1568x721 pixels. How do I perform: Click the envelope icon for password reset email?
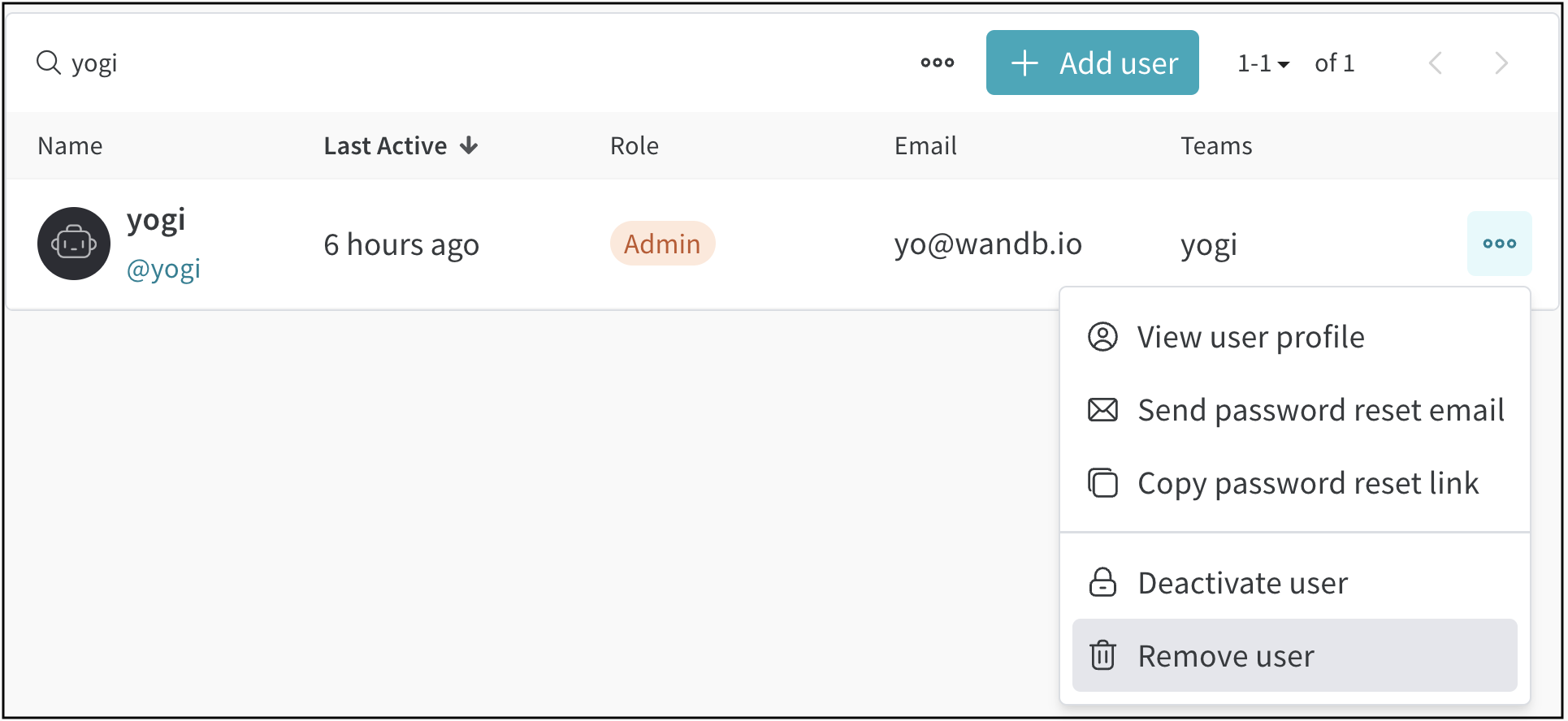point(1102,410)
